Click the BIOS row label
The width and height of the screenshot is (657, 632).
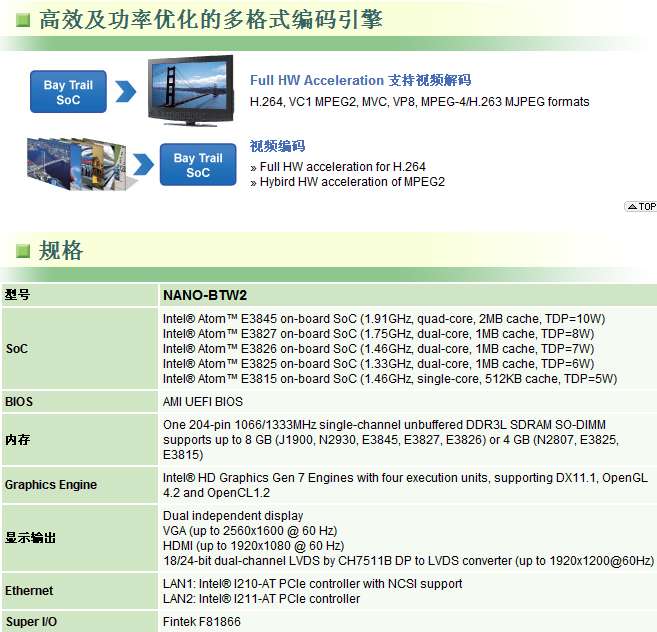[19, 401]
